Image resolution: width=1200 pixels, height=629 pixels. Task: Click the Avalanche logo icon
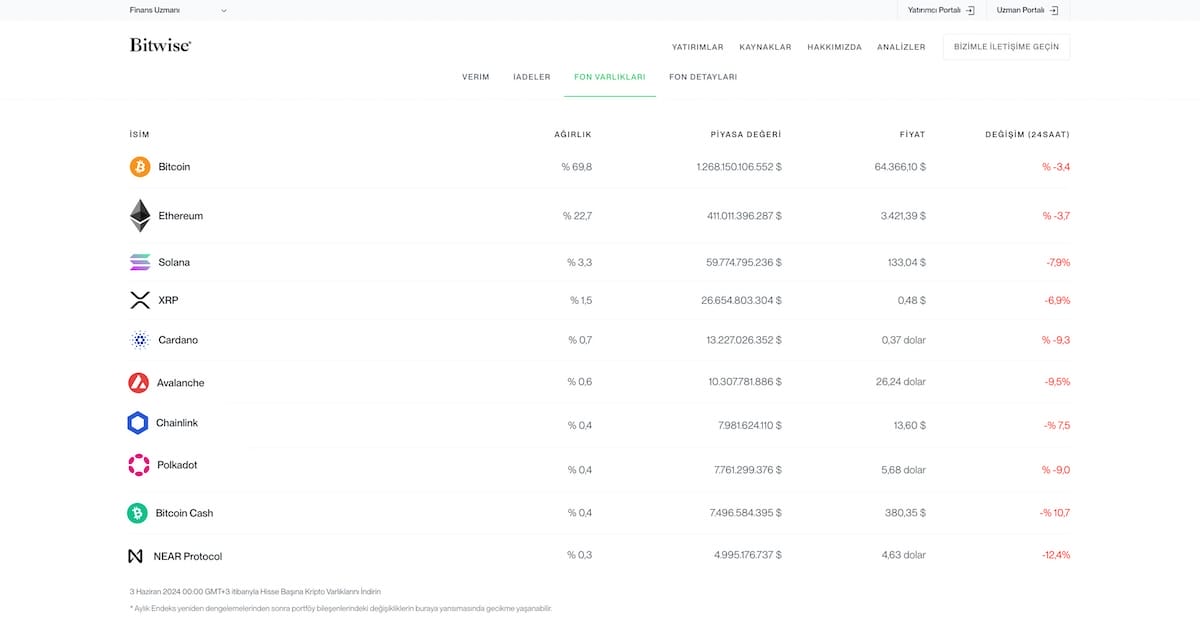click(139, 382)
